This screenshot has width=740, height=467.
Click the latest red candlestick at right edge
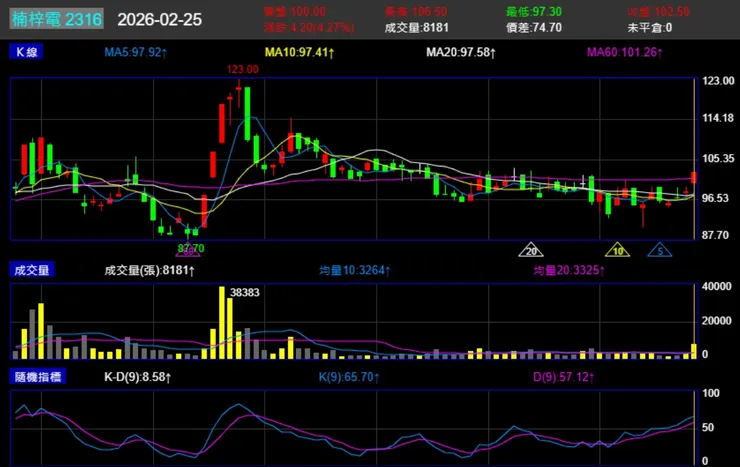click(693, 177)
